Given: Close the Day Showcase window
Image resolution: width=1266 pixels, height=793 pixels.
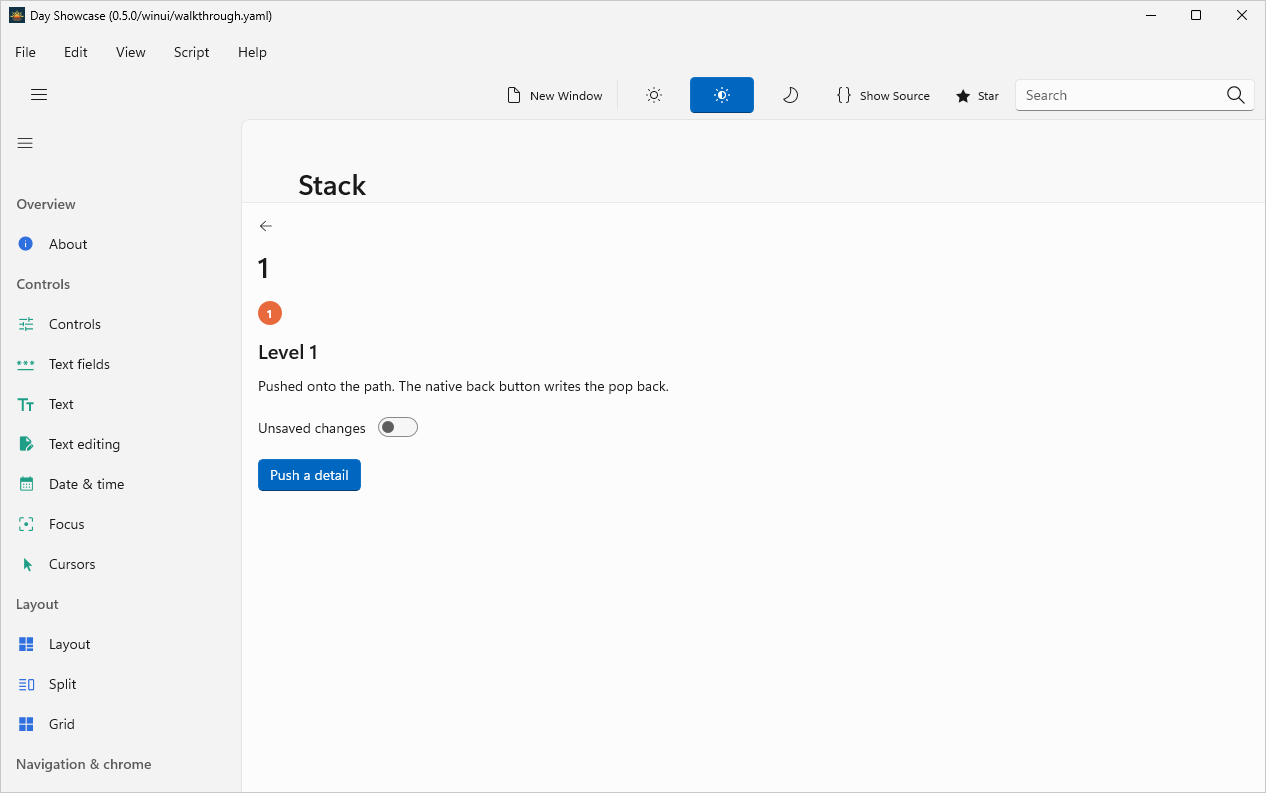Looking at the screenshot, I should click(1242, 15).
